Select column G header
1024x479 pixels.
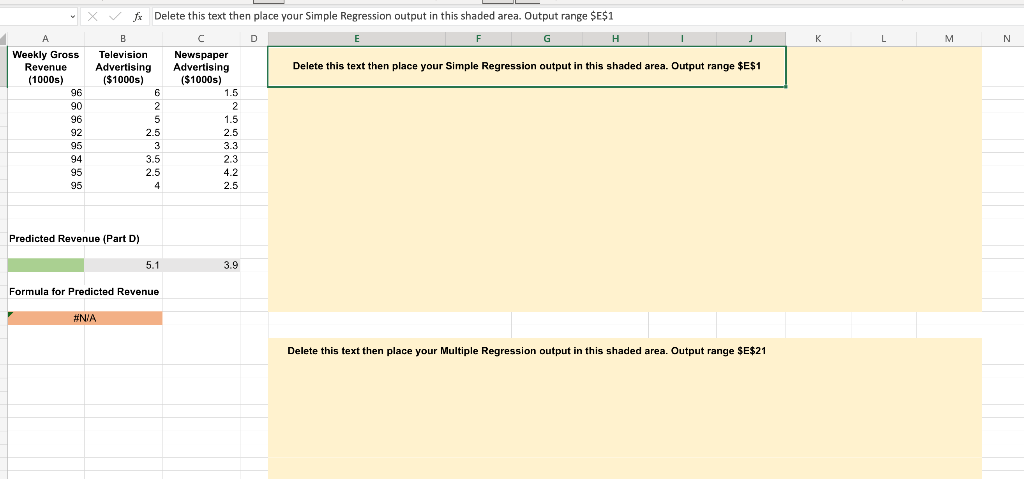pos(547,39)
